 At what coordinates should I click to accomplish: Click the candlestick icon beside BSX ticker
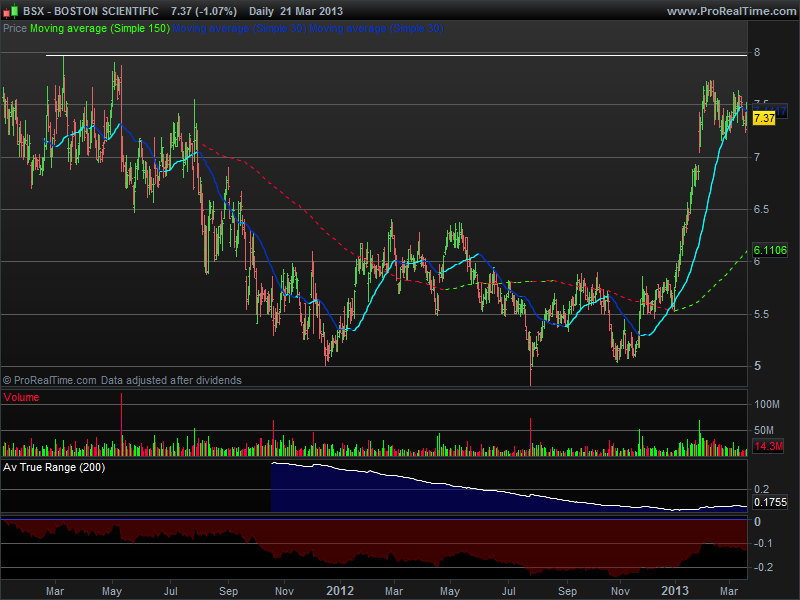pyautogui.click(x=10, y=11)
